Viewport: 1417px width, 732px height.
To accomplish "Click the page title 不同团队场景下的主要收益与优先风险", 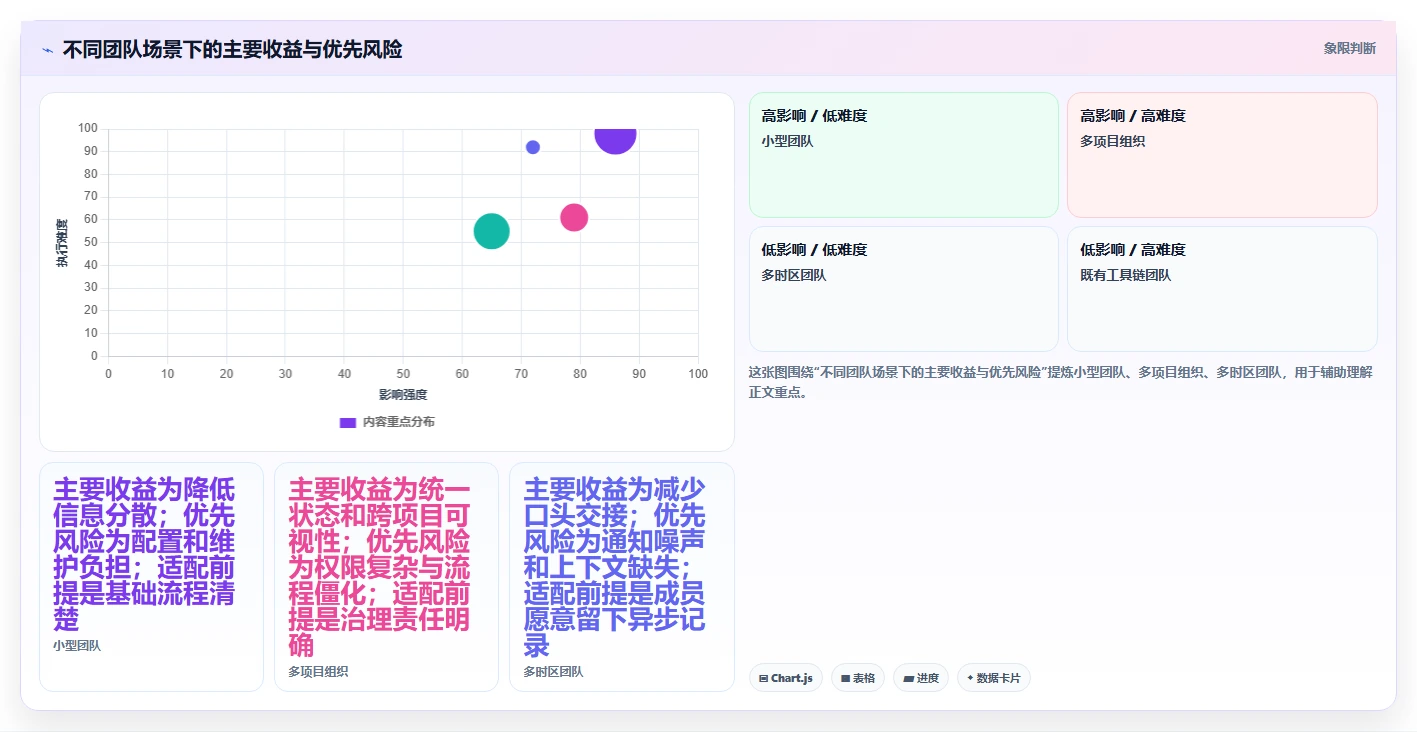I will pos(232,49).
